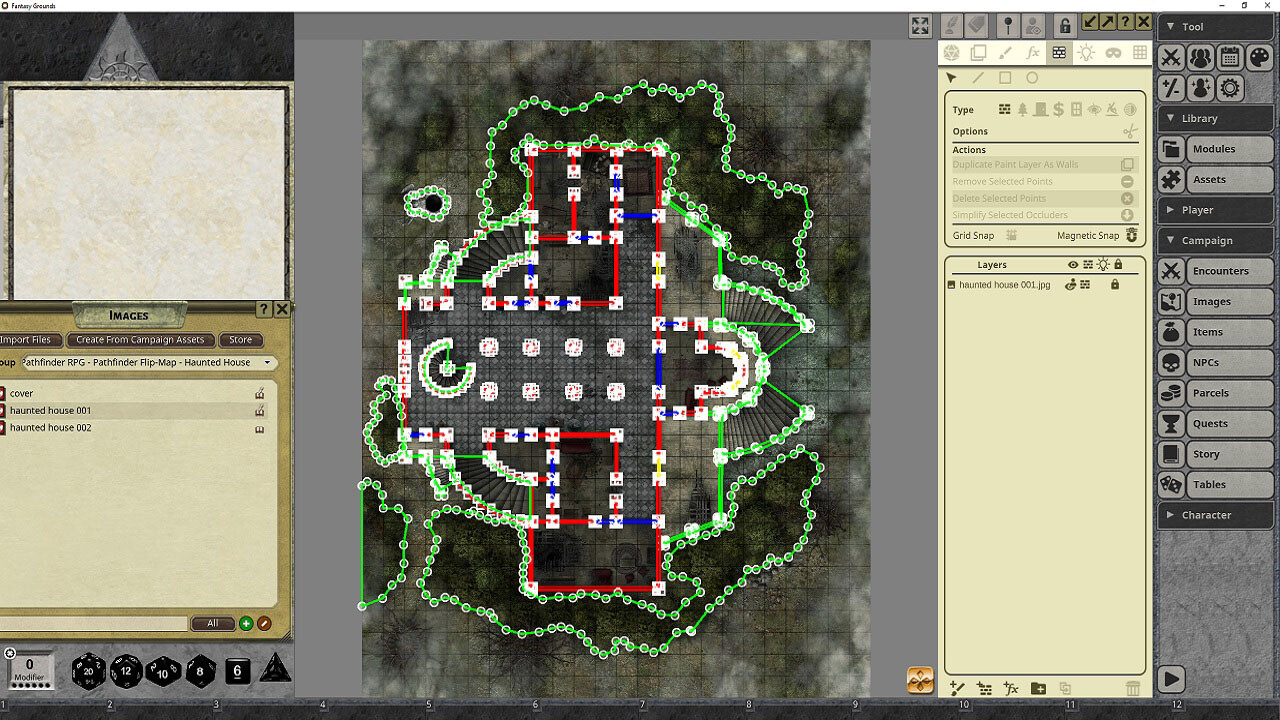Click the new folder icon below the Layers panel

tap(1037, 688)
